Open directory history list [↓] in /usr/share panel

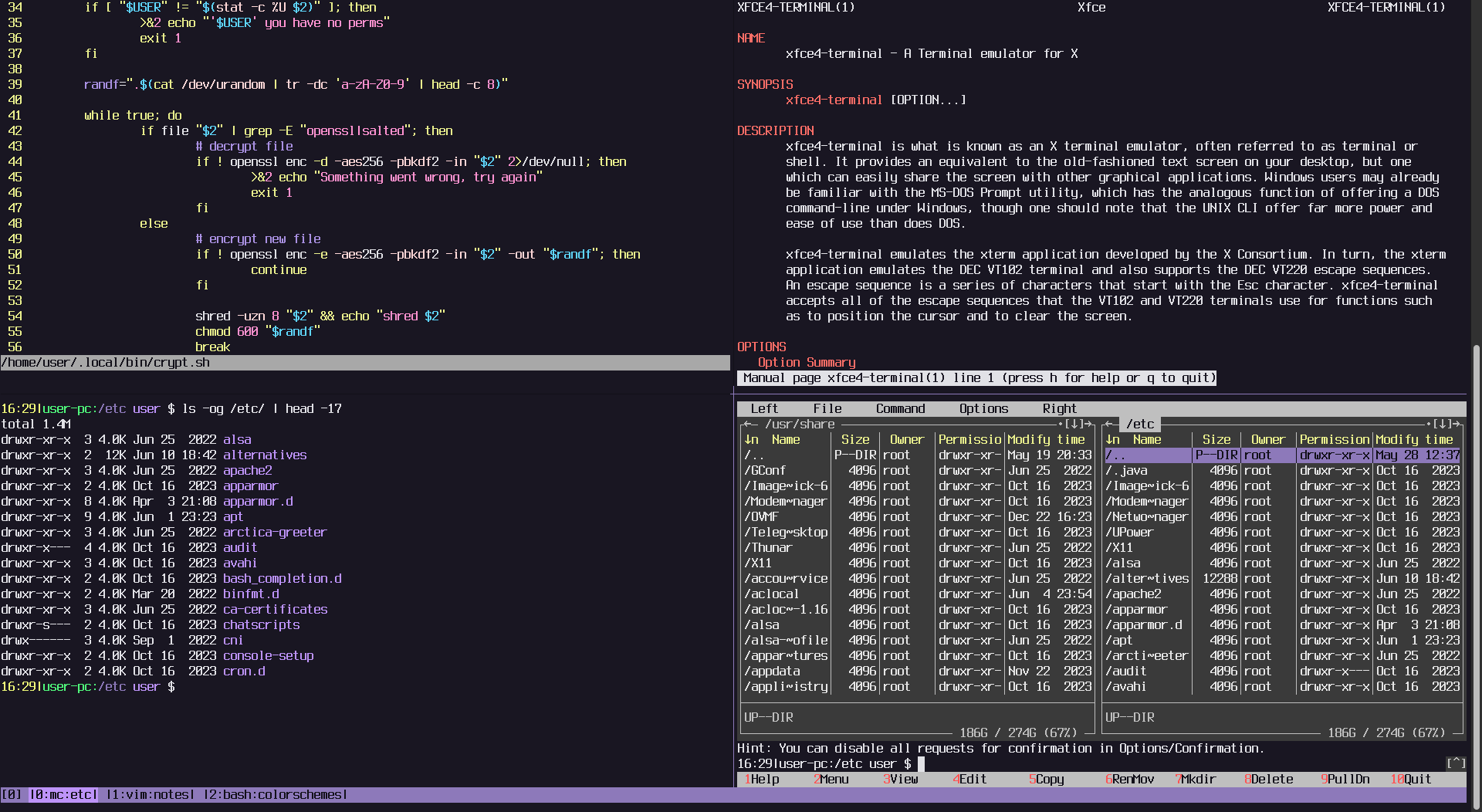[1074, 424]
